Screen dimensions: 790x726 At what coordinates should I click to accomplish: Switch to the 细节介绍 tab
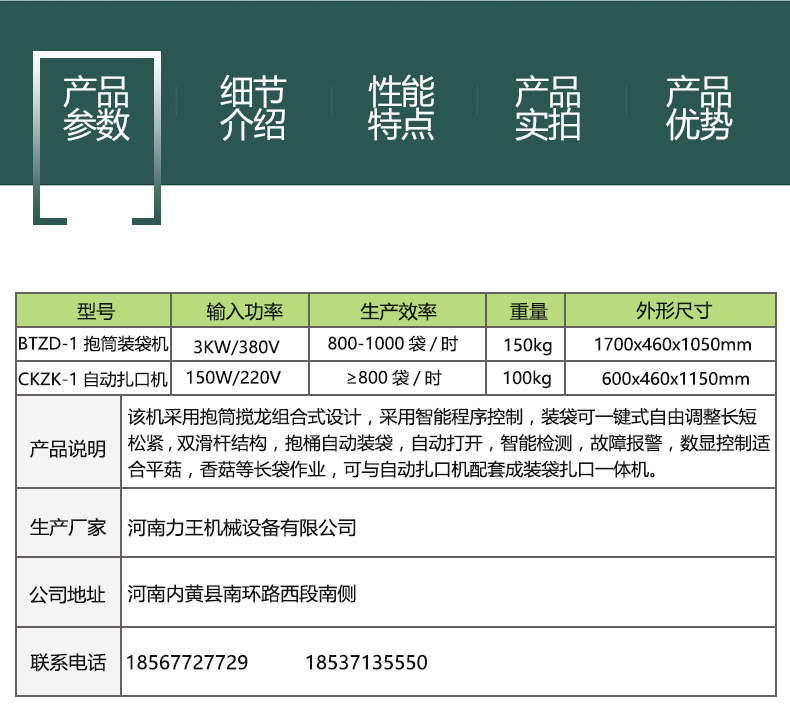[x=252, y=109]
